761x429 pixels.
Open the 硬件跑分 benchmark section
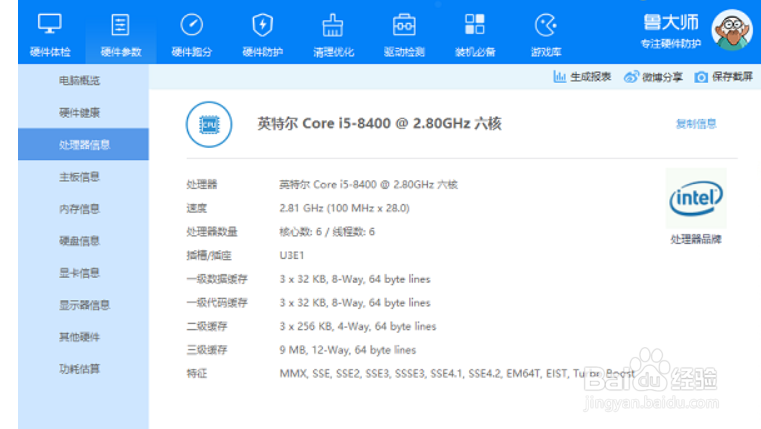(192, 34)
